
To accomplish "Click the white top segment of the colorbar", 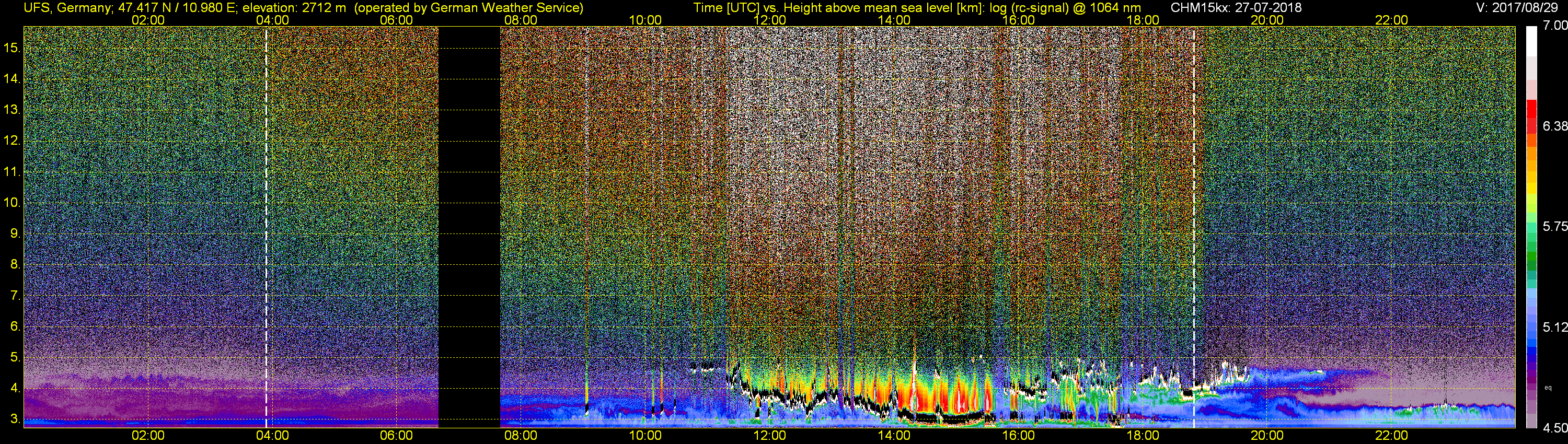I will (x=1531, y=41).
